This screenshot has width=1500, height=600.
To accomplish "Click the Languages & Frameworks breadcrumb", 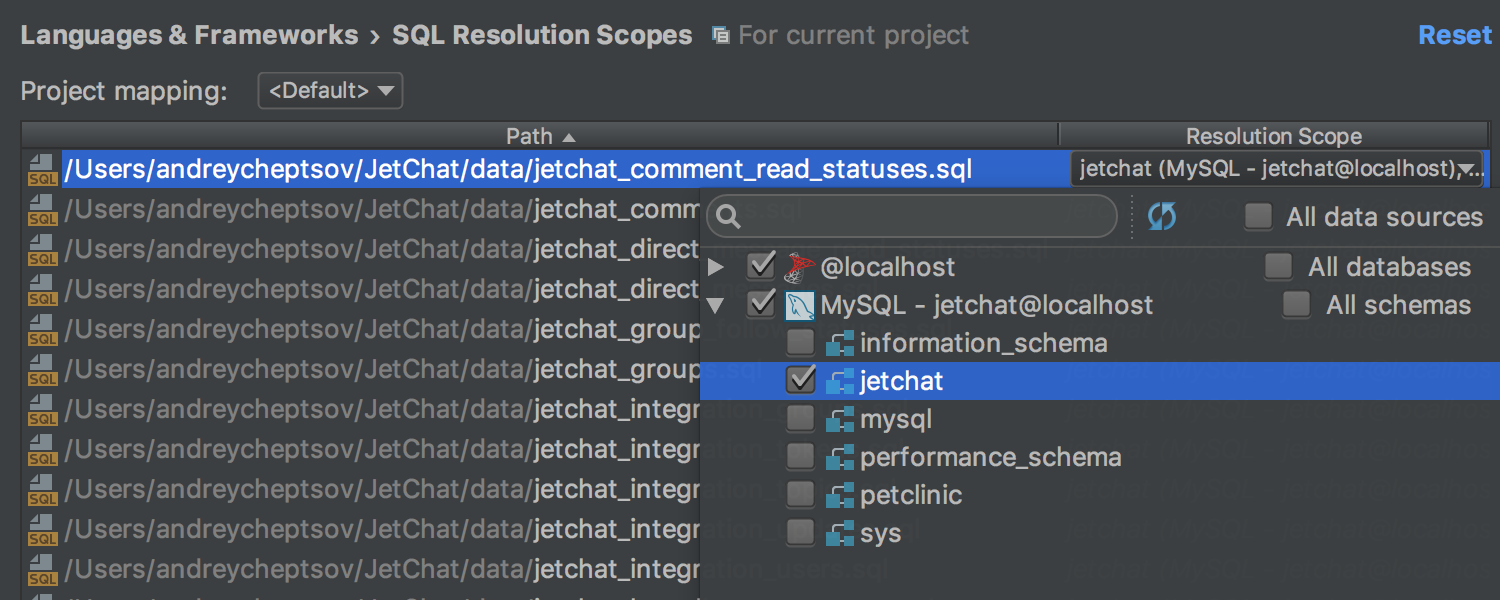I will click(x=189, y=35).
